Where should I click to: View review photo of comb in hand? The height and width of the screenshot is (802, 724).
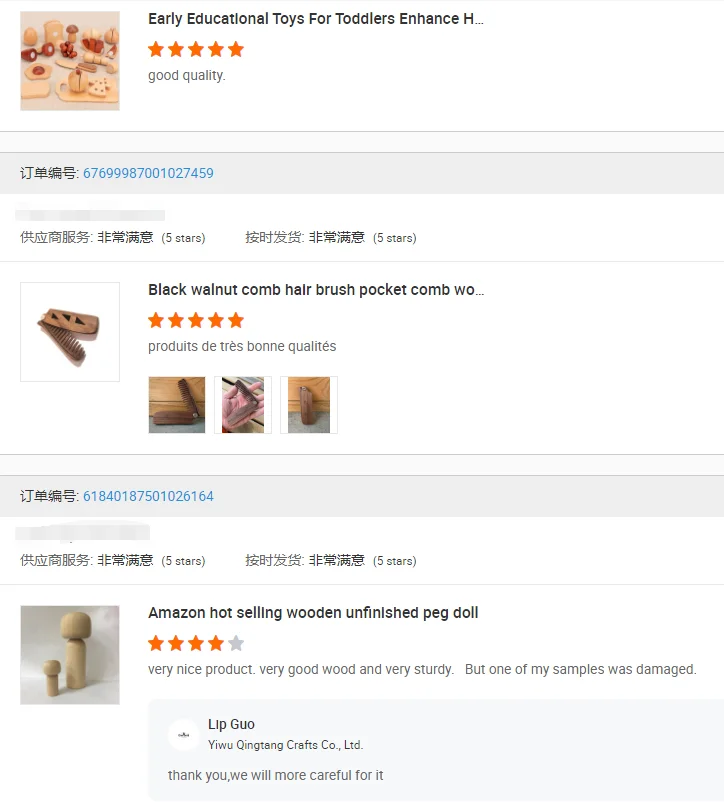click(243, 405)
